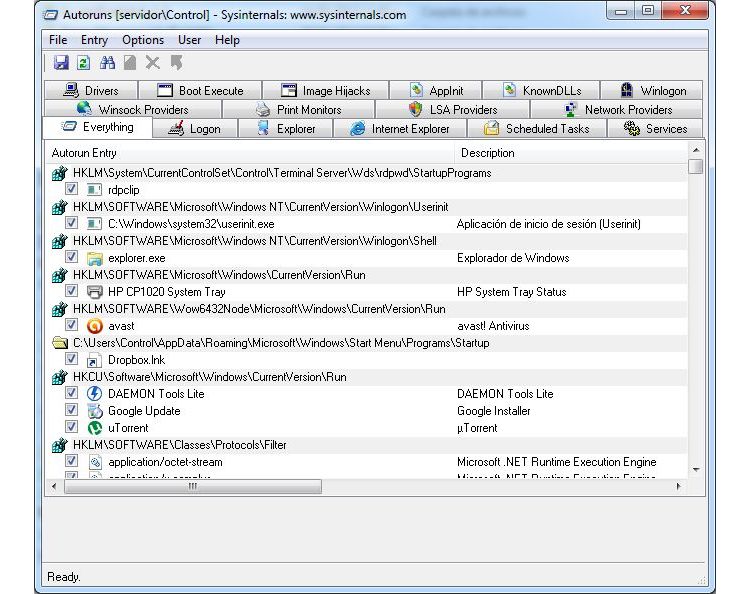Click the horizontal scrollbar thumb
This screenshot has width=750, height=594.
point(193,486)
